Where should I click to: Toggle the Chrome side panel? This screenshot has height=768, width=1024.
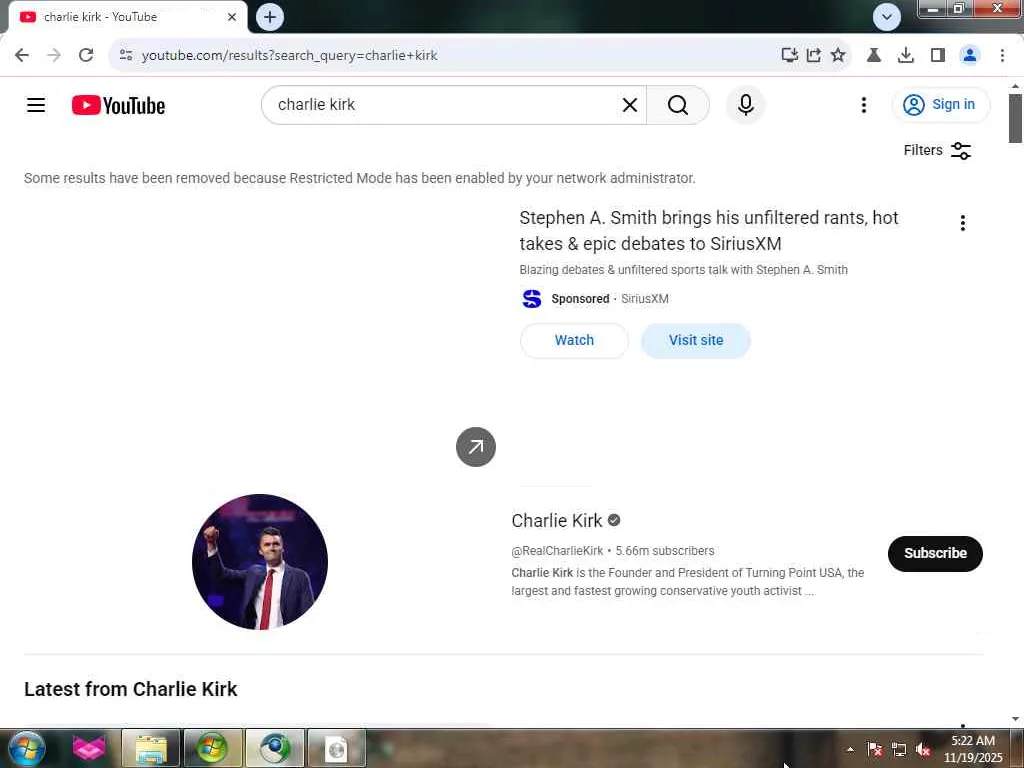[938, 55]
